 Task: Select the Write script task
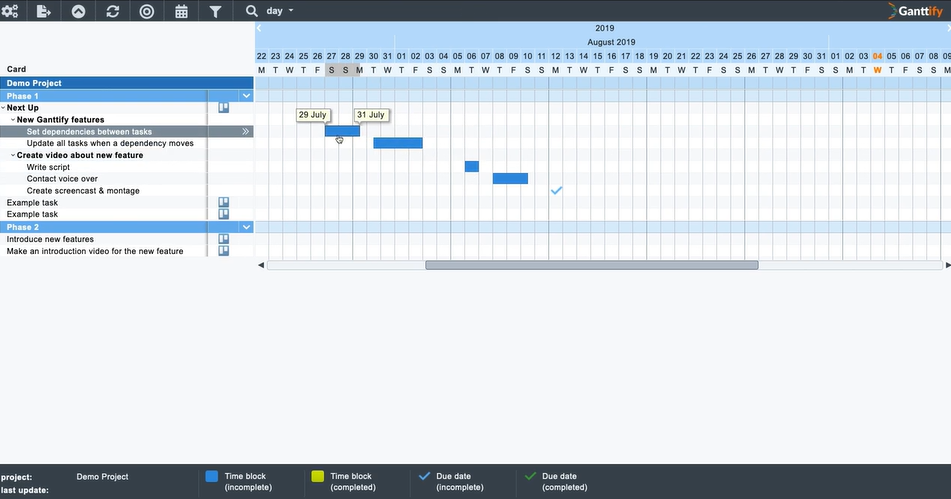point(48,167)
